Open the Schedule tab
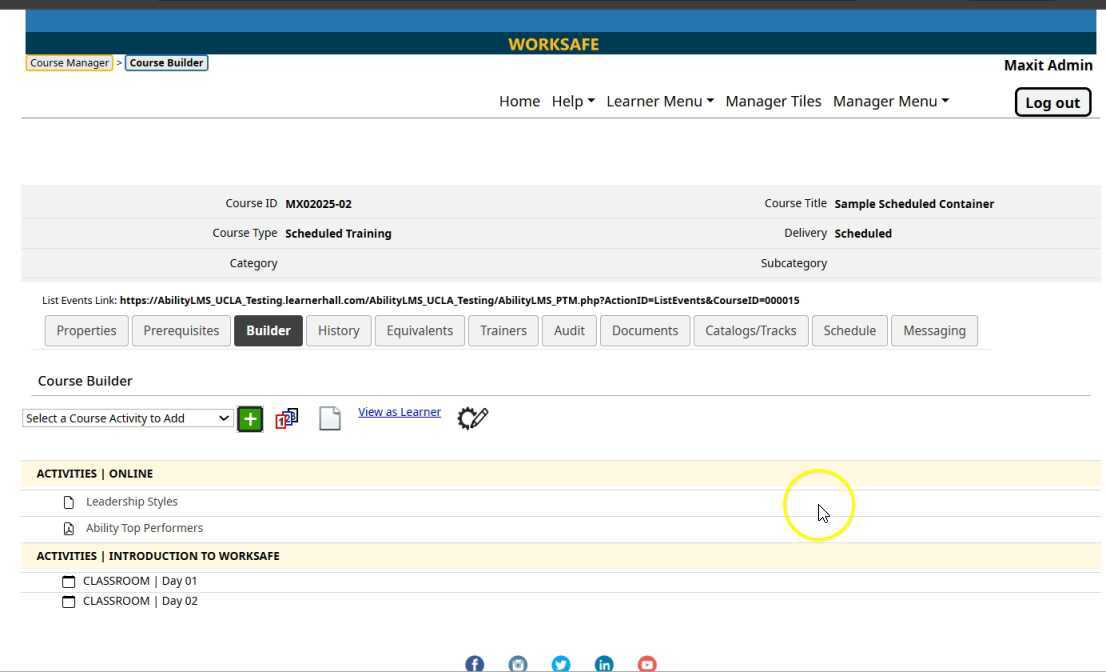 [x=849, y=331]
